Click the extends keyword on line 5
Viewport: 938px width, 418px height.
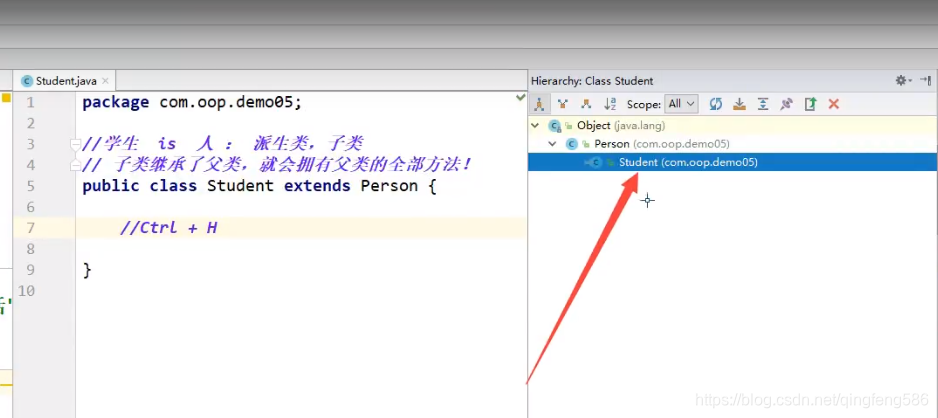(x=317, y=186)
